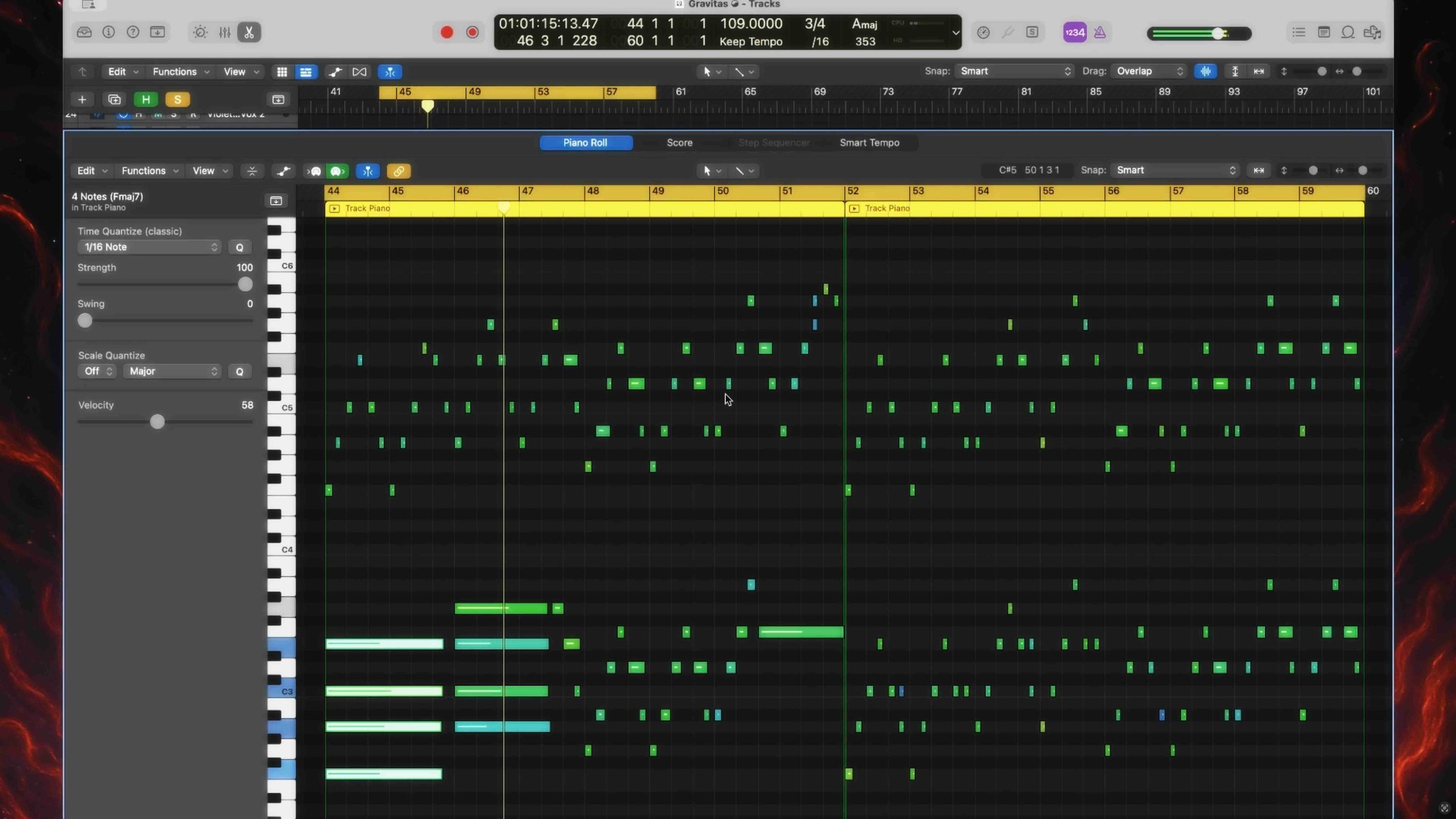Open the Smart Tempo tab

pos(869,143)
